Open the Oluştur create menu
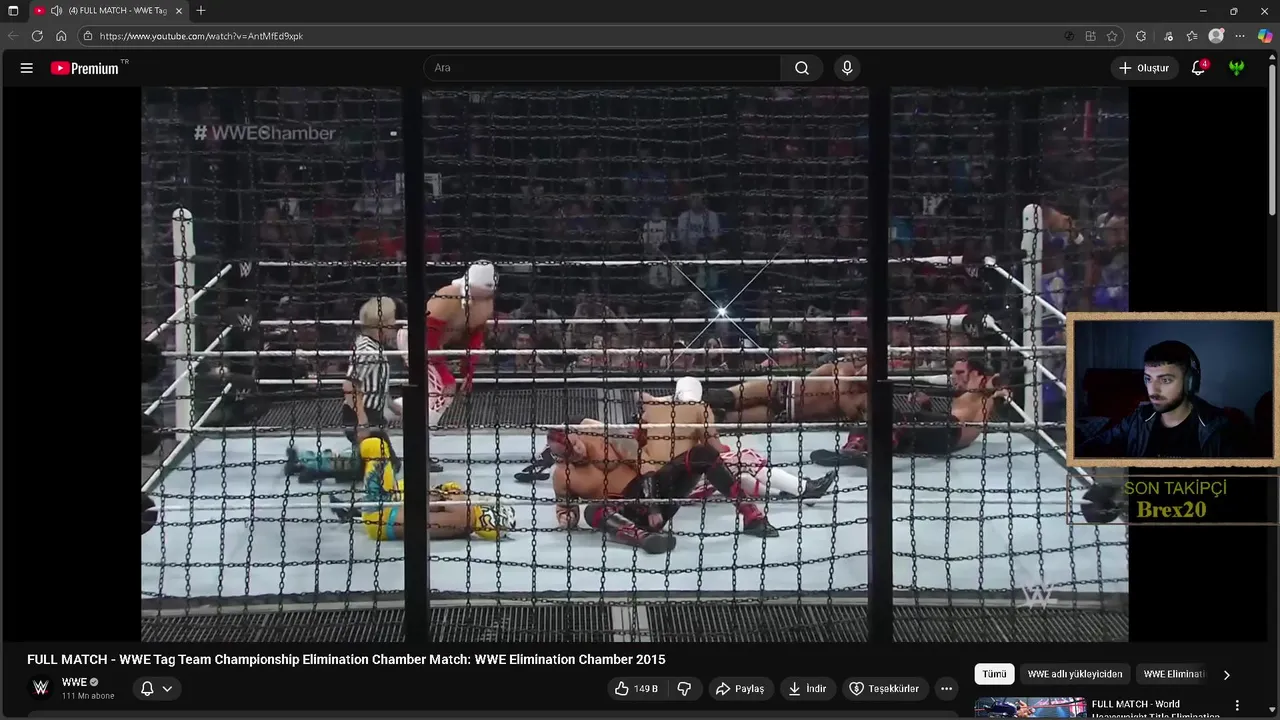 (1144, 68)
